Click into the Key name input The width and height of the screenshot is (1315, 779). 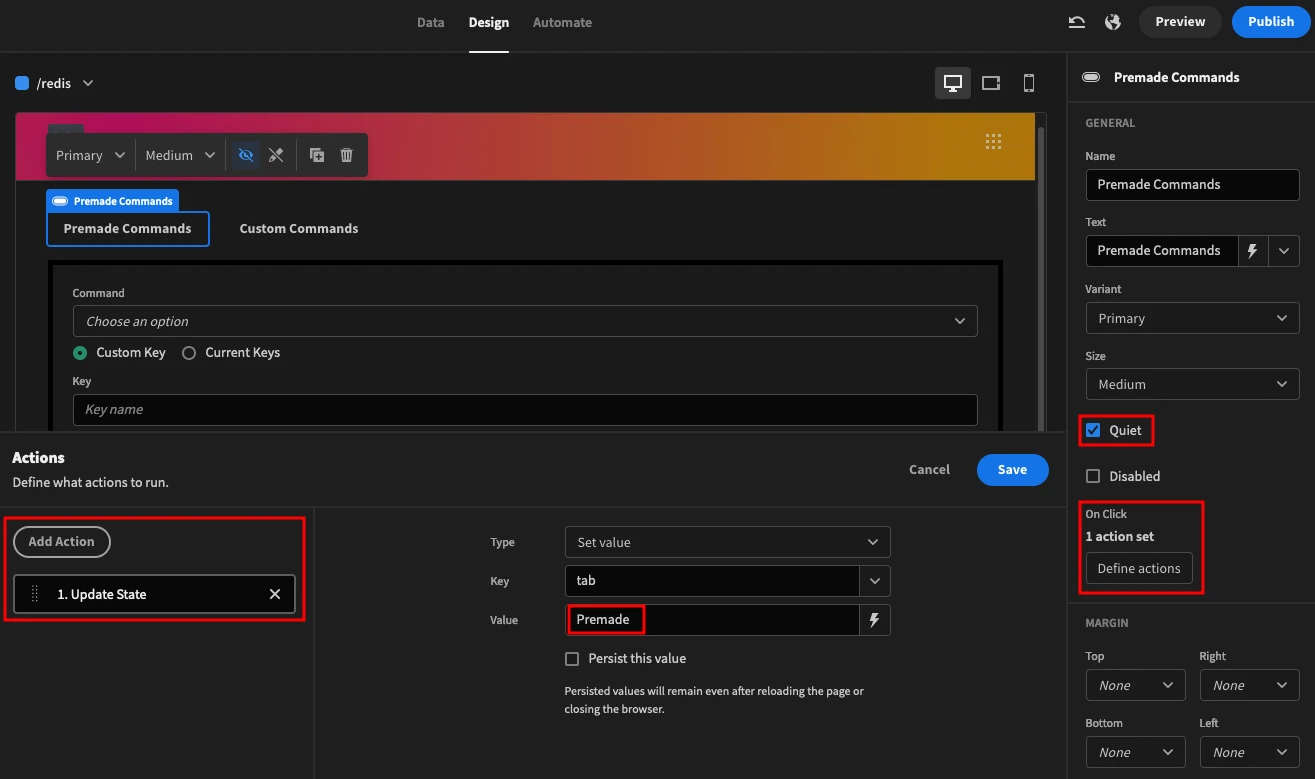coord(525,409)
